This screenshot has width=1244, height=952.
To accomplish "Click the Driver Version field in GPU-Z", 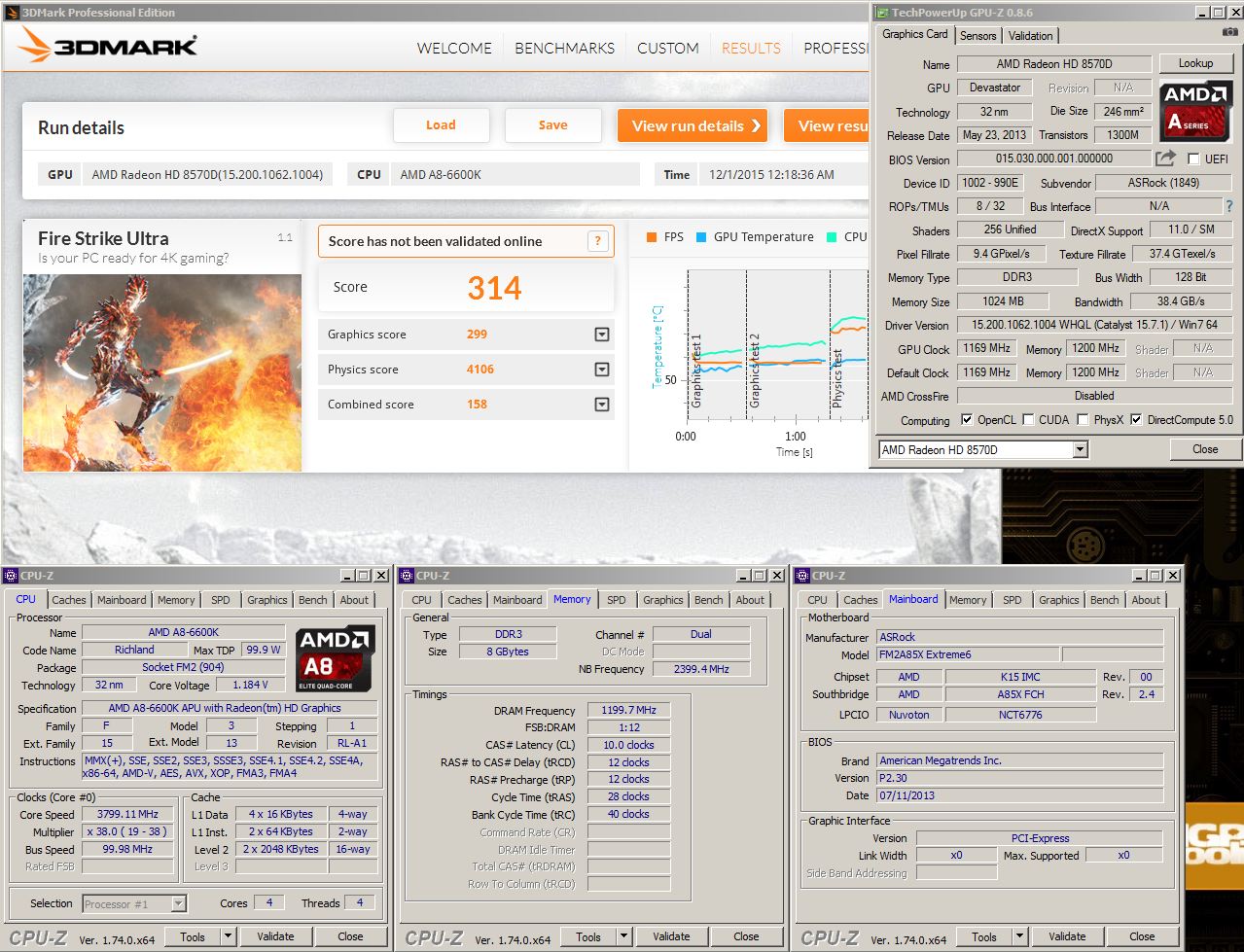I will [x=1094, y=325].
